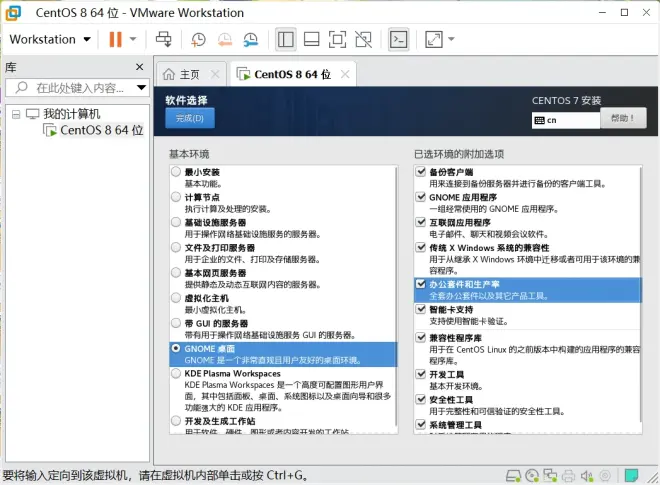This screenshot has height=485, width=660.
Task: Click the network adapter status bar icon
Action: (x=550, y=476)
